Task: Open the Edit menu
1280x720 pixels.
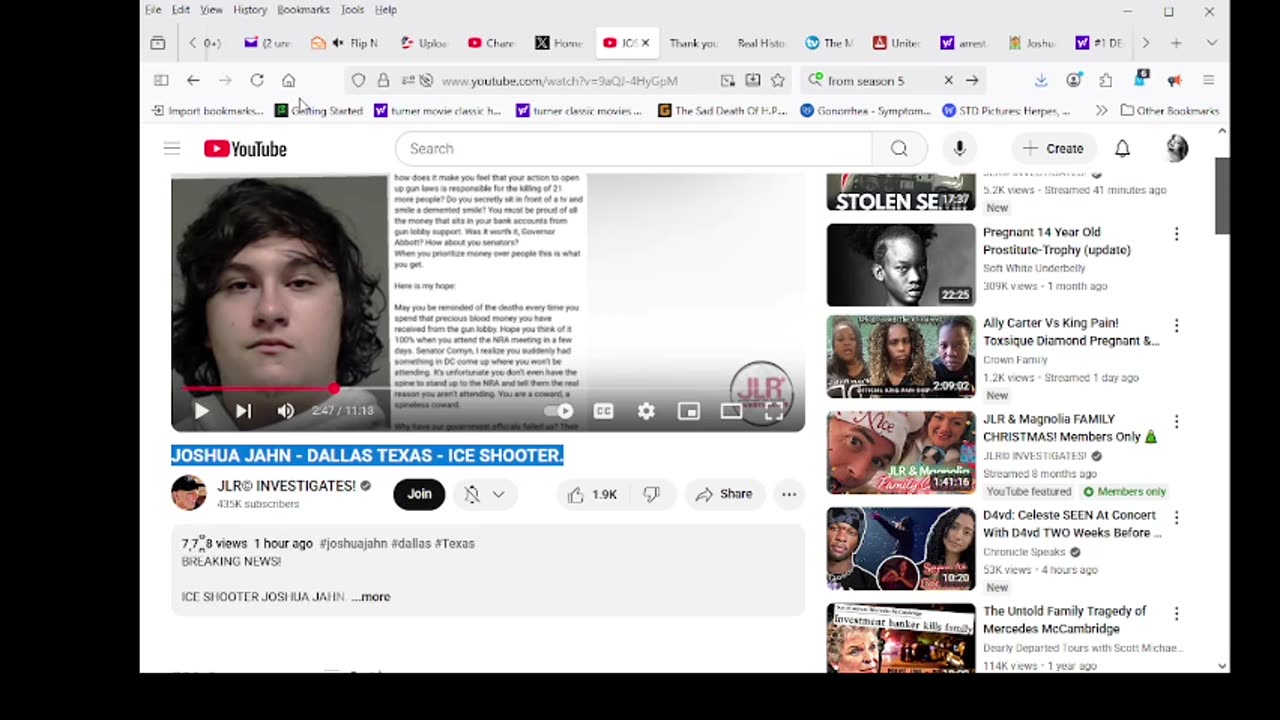Action: 181,10
